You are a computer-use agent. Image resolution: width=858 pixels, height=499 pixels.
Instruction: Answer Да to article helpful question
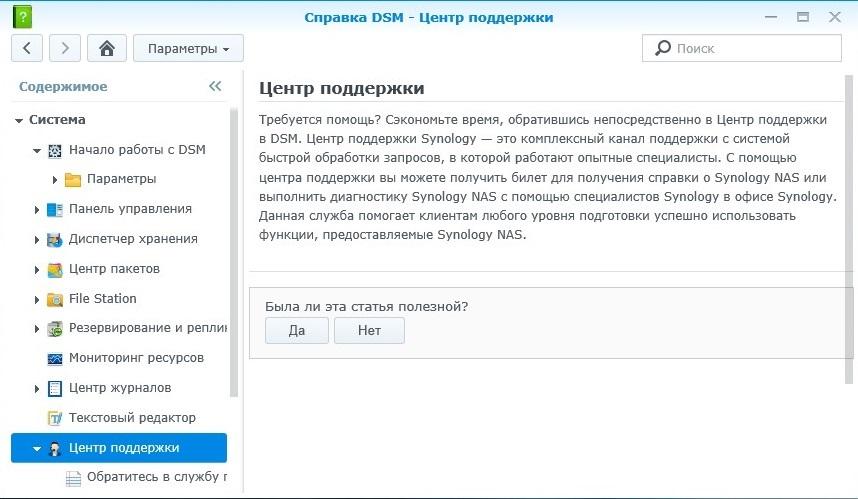(297, 330)
